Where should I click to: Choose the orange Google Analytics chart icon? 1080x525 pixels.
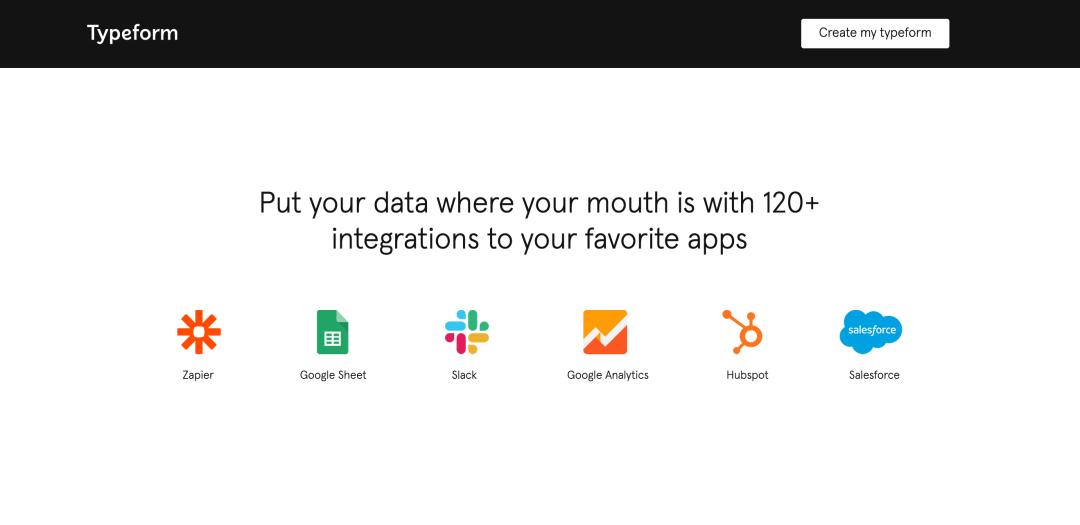[x=605, y=332]
